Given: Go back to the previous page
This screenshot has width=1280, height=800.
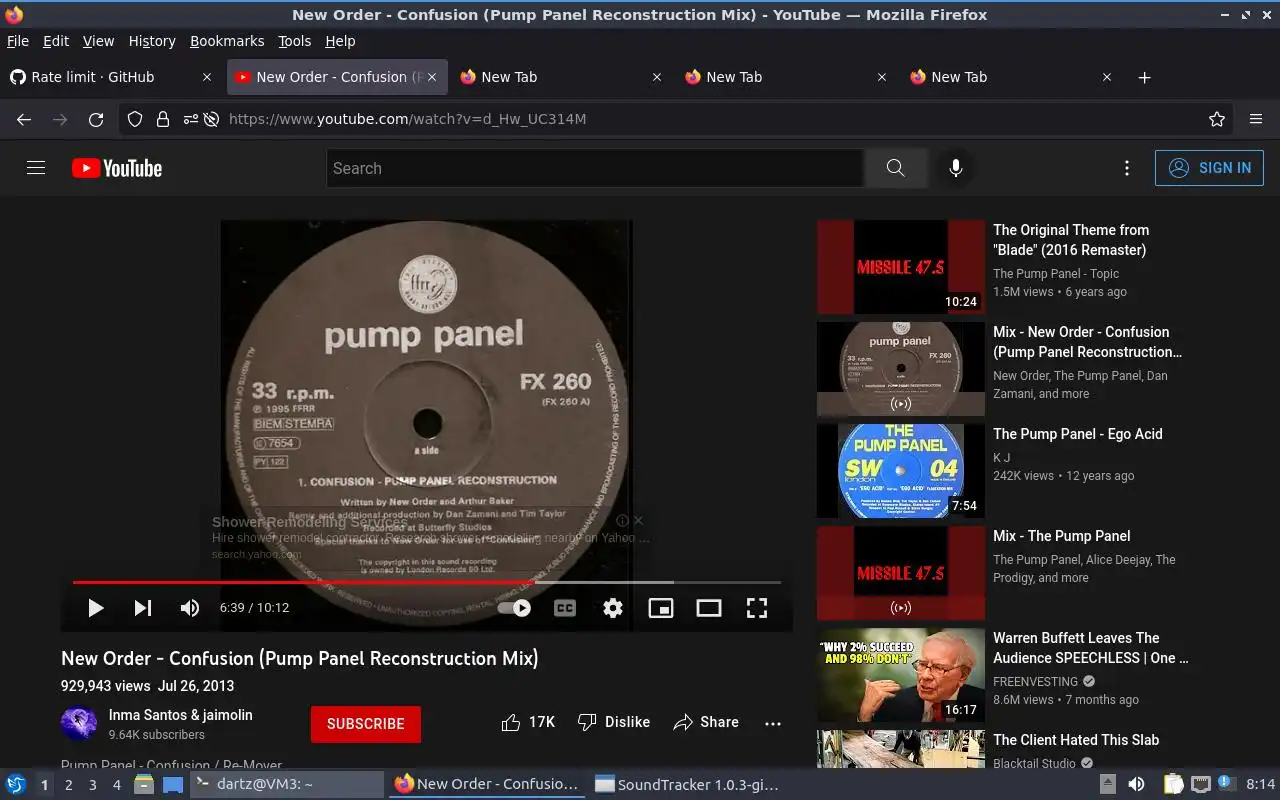Looking at the screenshot, I should (x=24, y=119).
